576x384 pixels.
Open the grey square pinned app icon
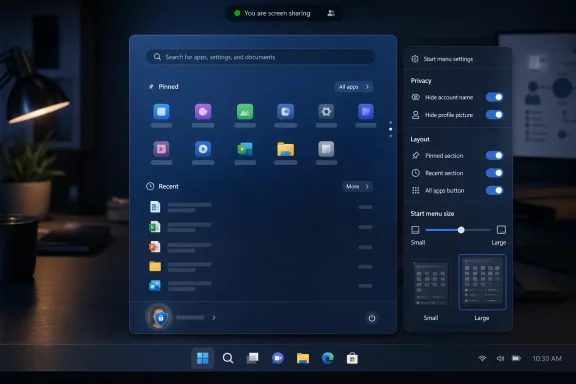(326, 149)
